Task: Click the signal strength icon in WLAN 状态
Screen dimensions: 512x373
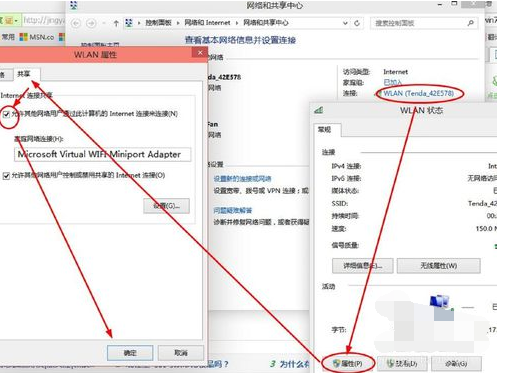Action: pyautogui.click(x=319, y=110)
